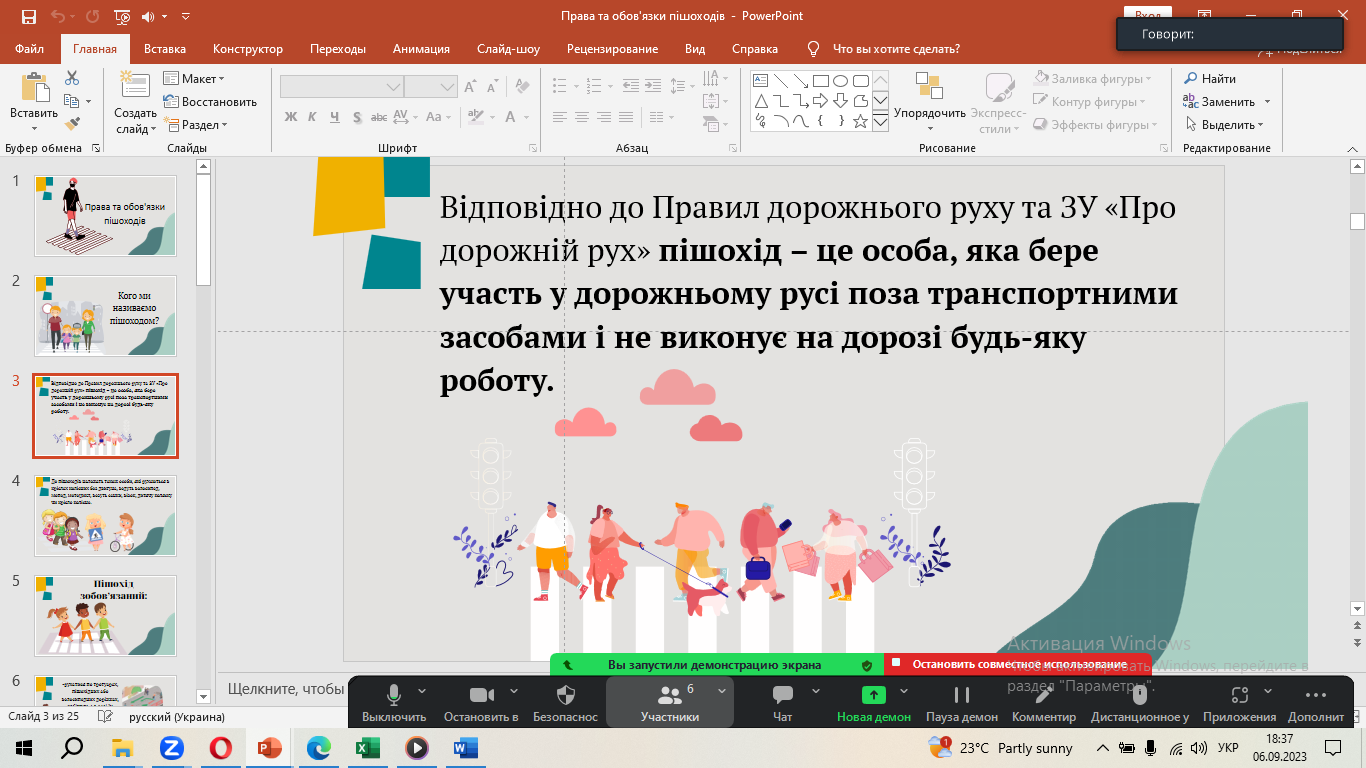Open Zoom Участники participants panel
The width and height of the screenshot is (1366, 768).
tap(669, 702)
